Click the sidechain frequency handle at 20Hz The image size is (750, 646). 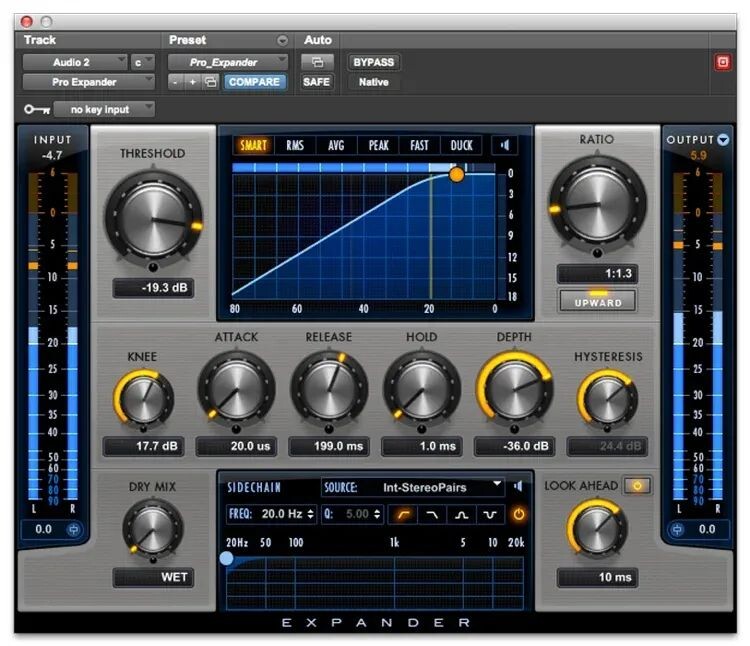226,558
